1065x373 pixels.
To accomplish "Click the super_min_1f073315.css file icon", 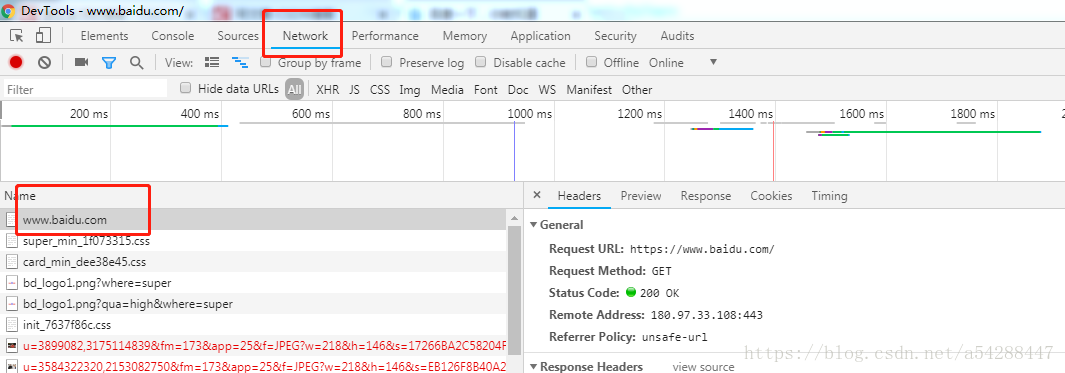I will pyautogui.click(x=11, y=241).
